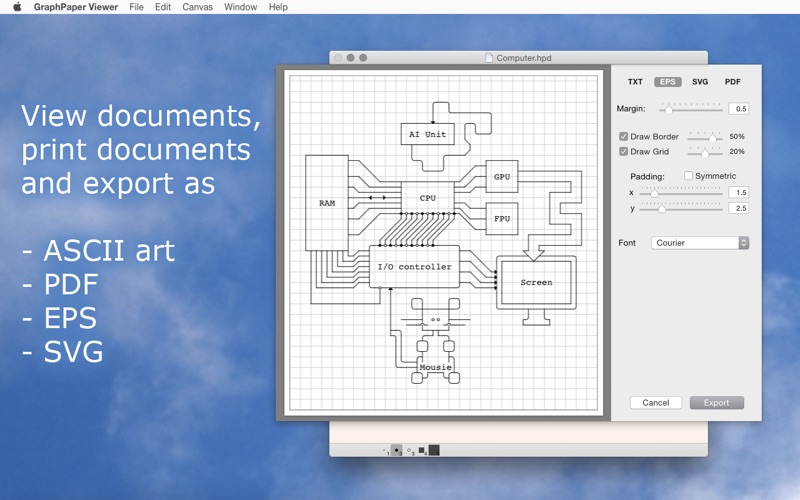Adjust the padding x slider
This screenshot has width=800, height=500.
(681, 192)
